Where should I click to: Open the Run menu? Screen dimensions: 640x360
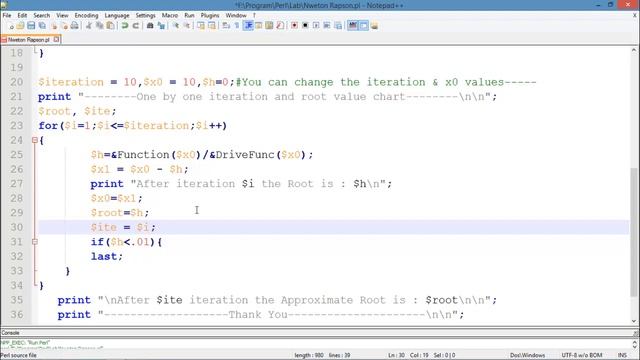[x=189, y=16]
